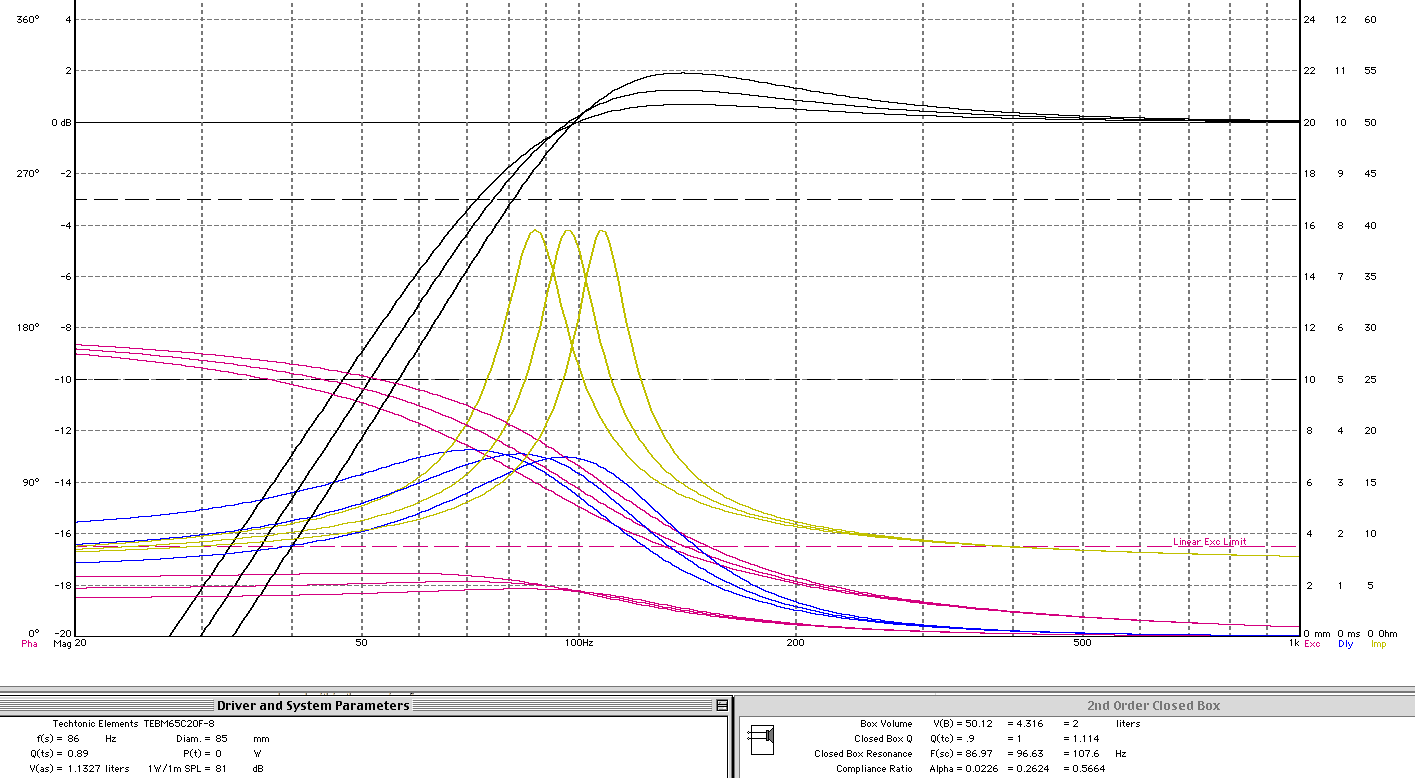Screen dimensions: 1415x778
Task: Click the 90° phase axis label
Action: coord(30,482)
